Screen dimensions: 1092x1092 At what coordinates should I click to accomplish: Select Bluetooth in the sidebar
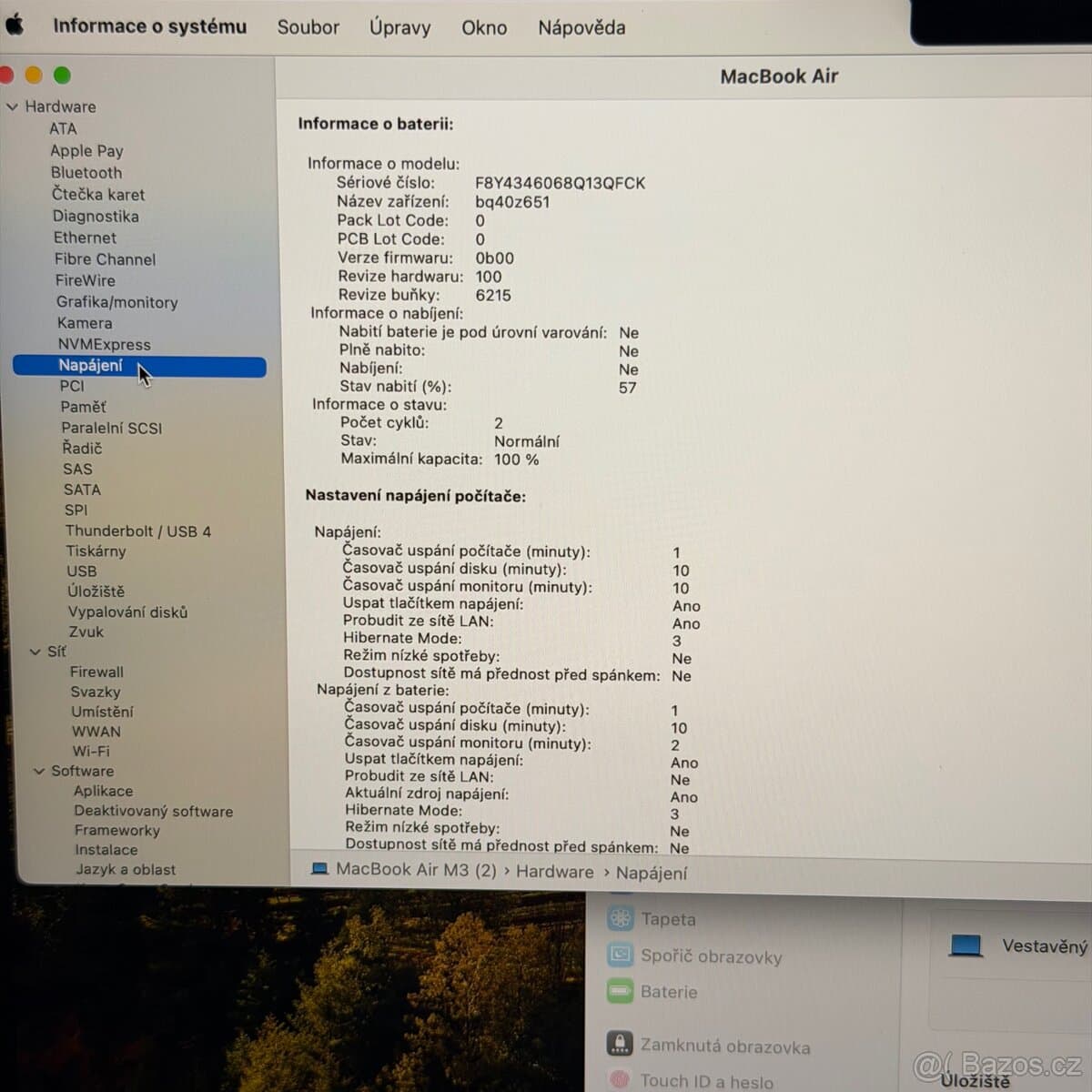coord(86,173)
